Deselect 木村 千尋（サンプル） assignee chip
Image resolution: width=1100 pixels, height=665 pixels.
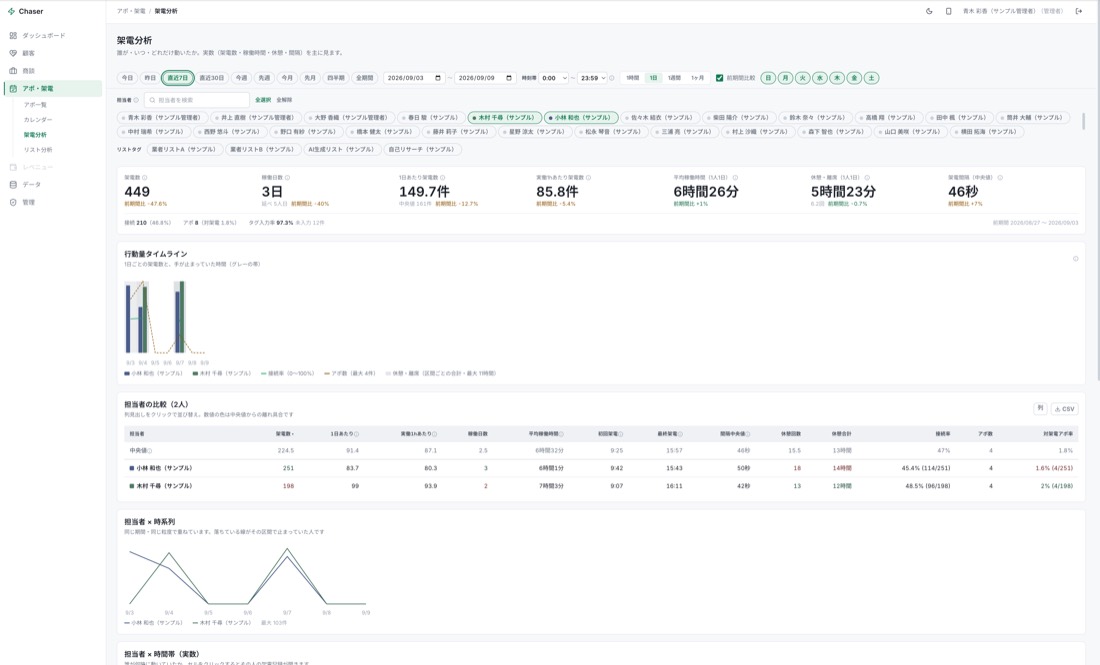pyautogui.click(x=505, y=118)
